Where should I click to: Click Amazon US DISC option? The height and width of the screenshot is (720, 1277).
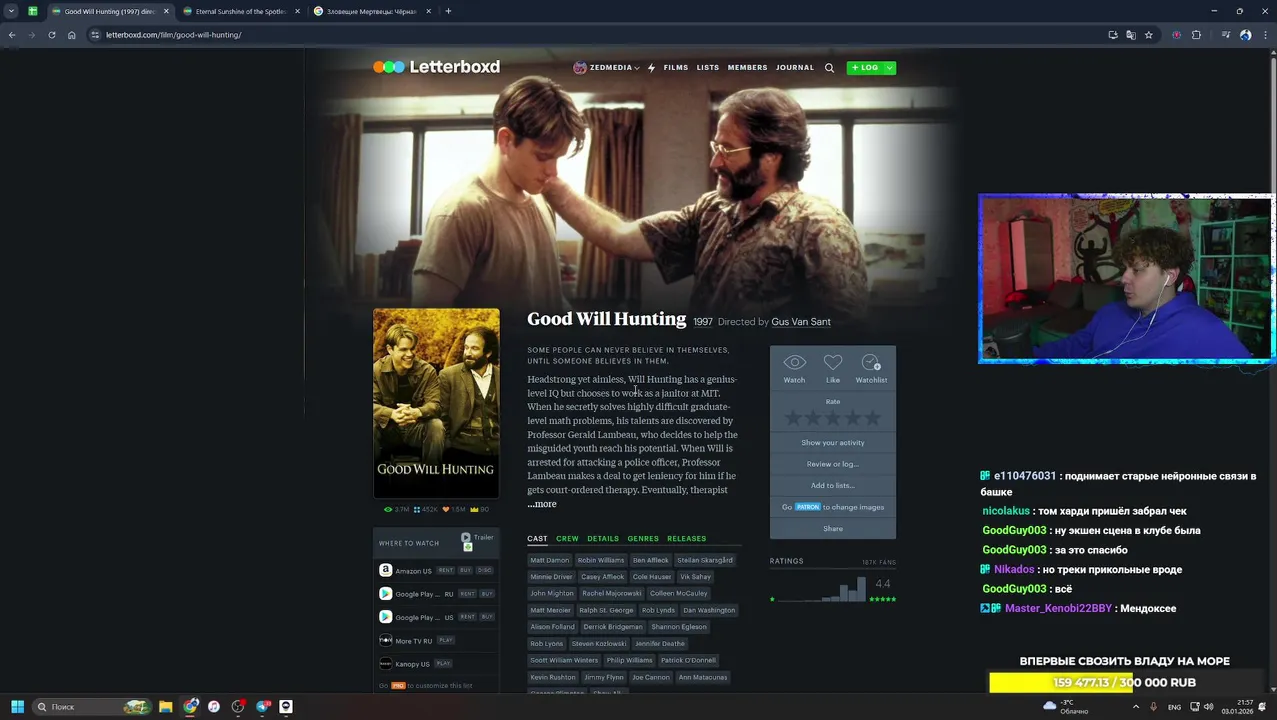coord(485,570)
